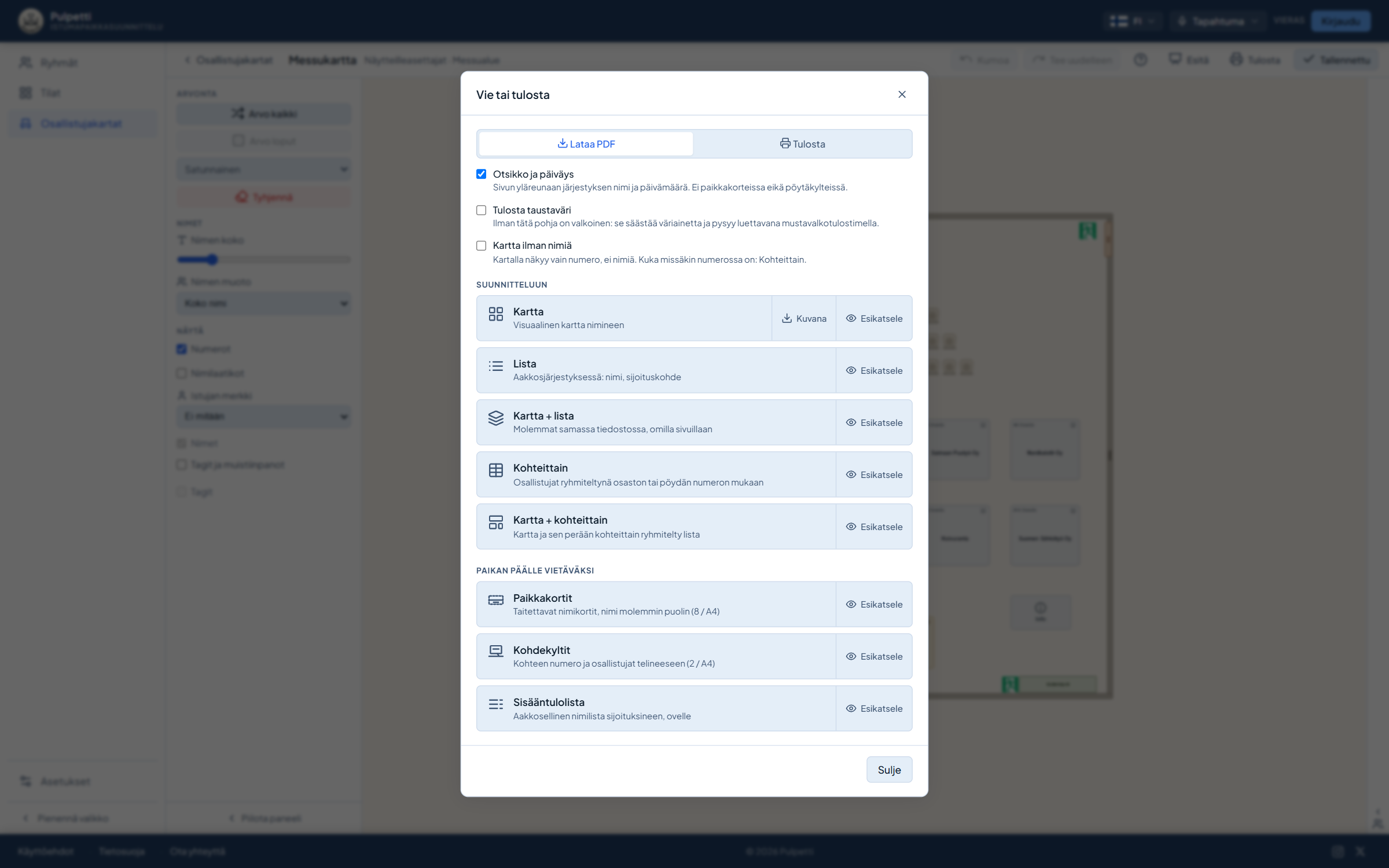Click the Kartta + lista layers icon
The width and height of the screenshot is (1389, 868).
coord(495,418)
